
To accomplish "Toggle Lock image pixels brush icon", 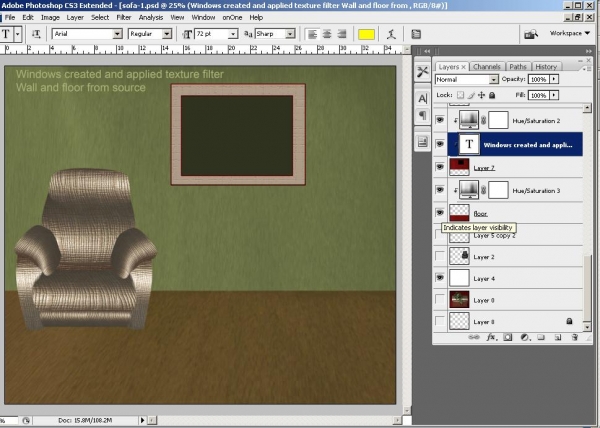I will click(471, 95).
